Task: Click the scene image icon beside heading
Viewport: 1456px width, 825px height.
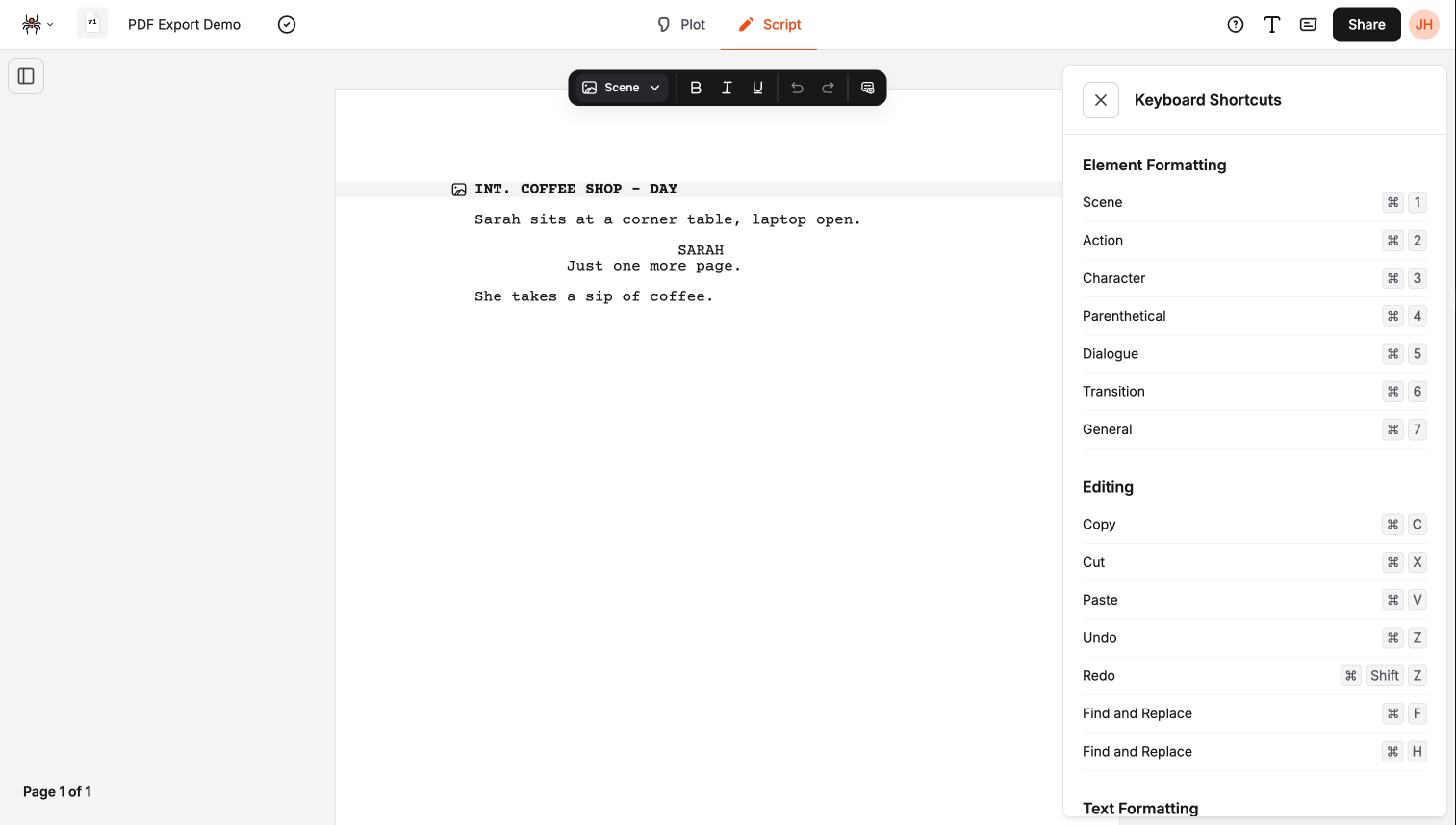Action: (x=459, y=190)
